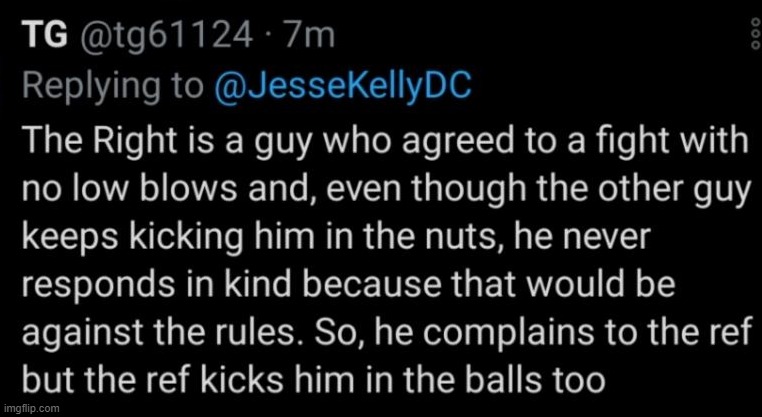Click the 7m tweet timestamp
Screen dimensions: 762x417
(311, 38)
